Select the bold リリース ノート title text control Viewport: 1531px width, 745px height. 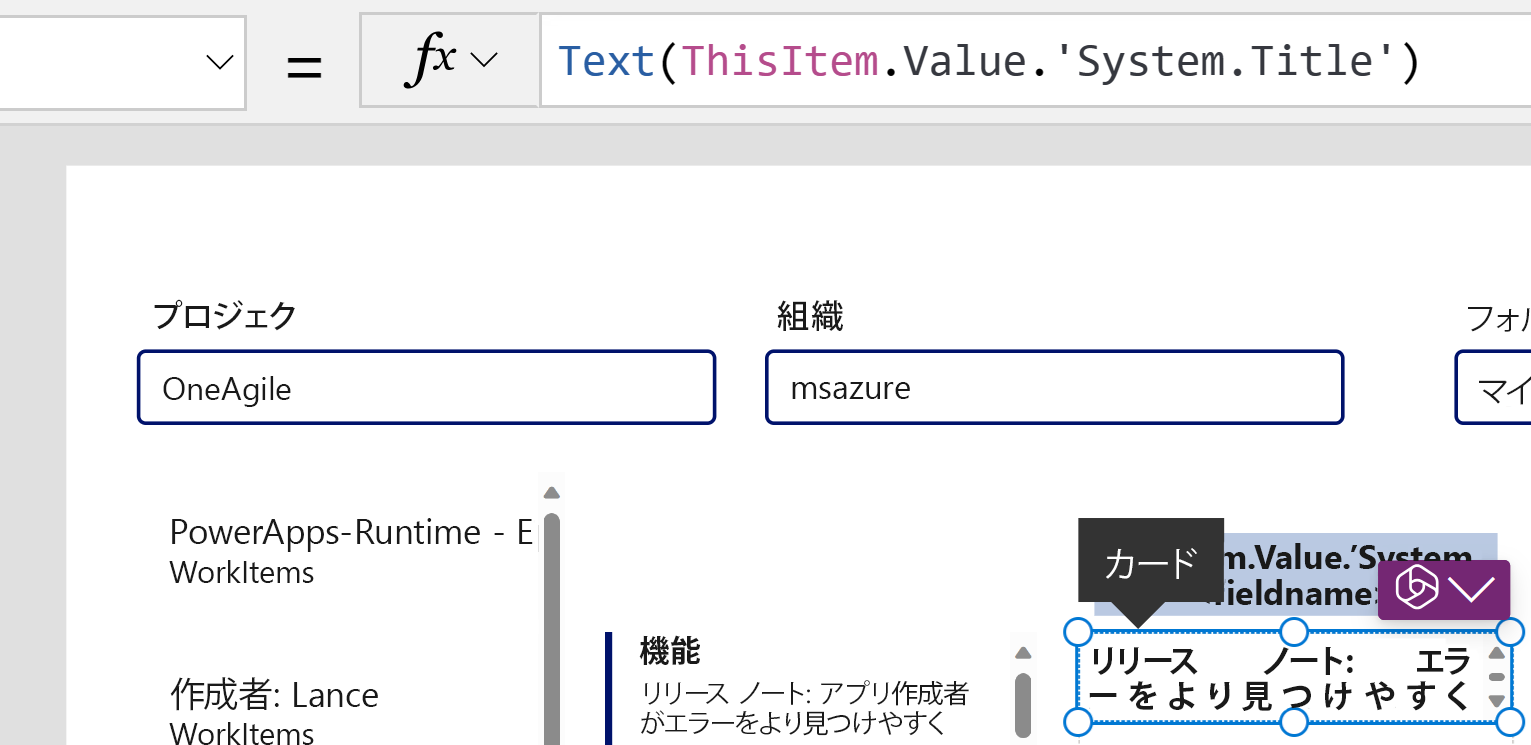(x=1281, y=678)
